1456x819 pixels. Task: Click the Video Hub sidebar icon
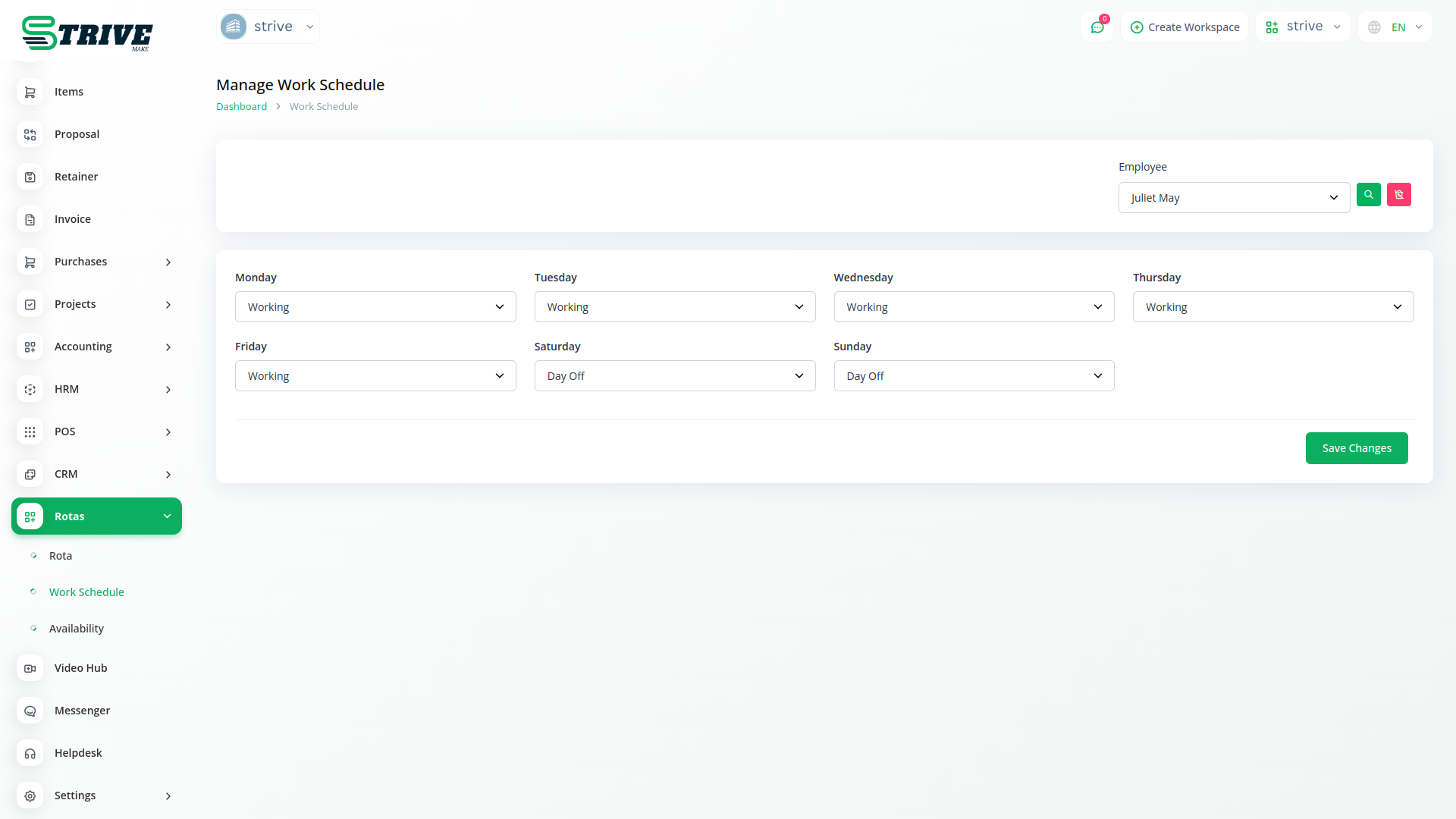pos(30,668)
